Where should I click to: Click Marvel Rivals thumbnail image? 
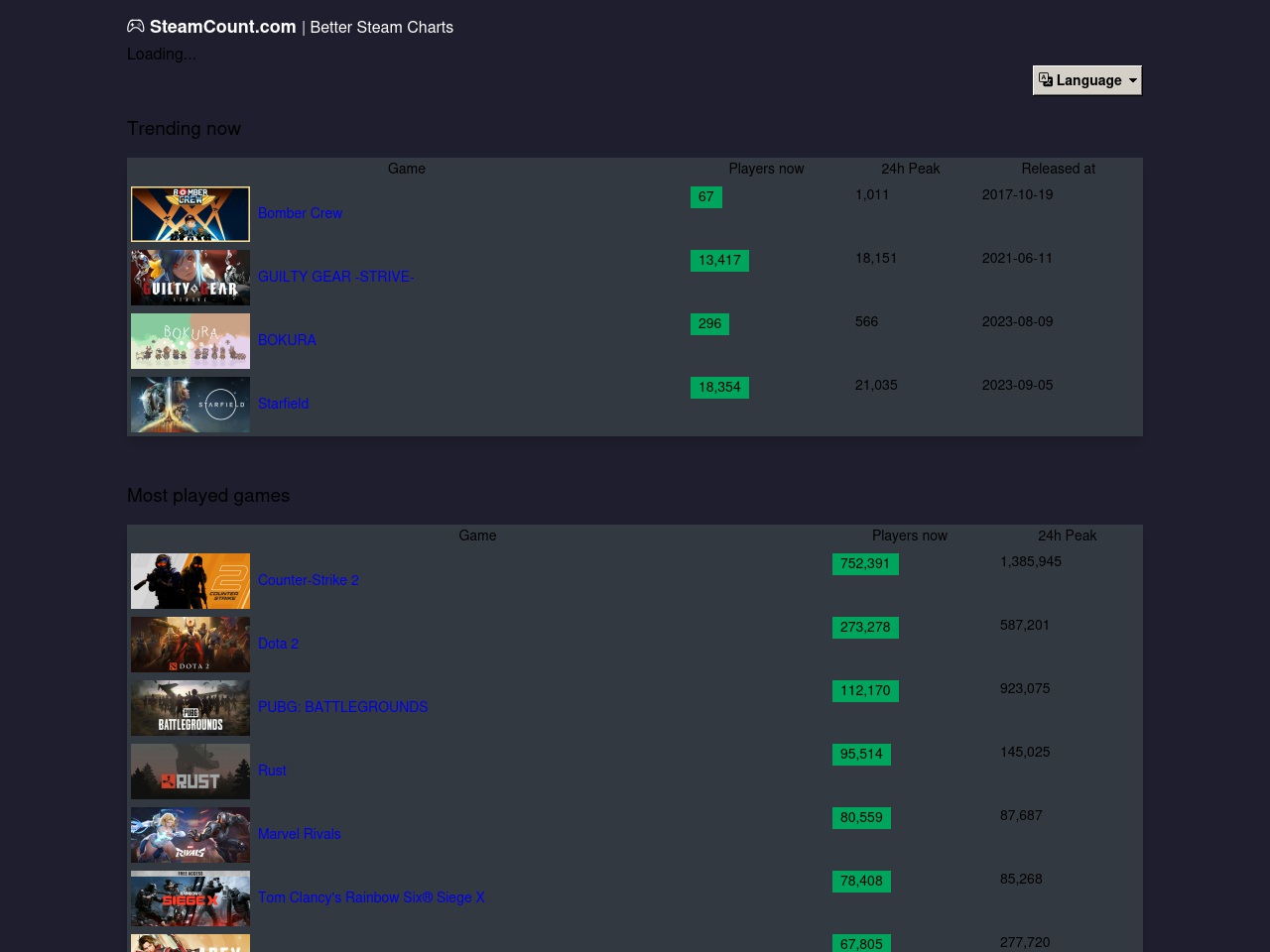pos(190,835)
